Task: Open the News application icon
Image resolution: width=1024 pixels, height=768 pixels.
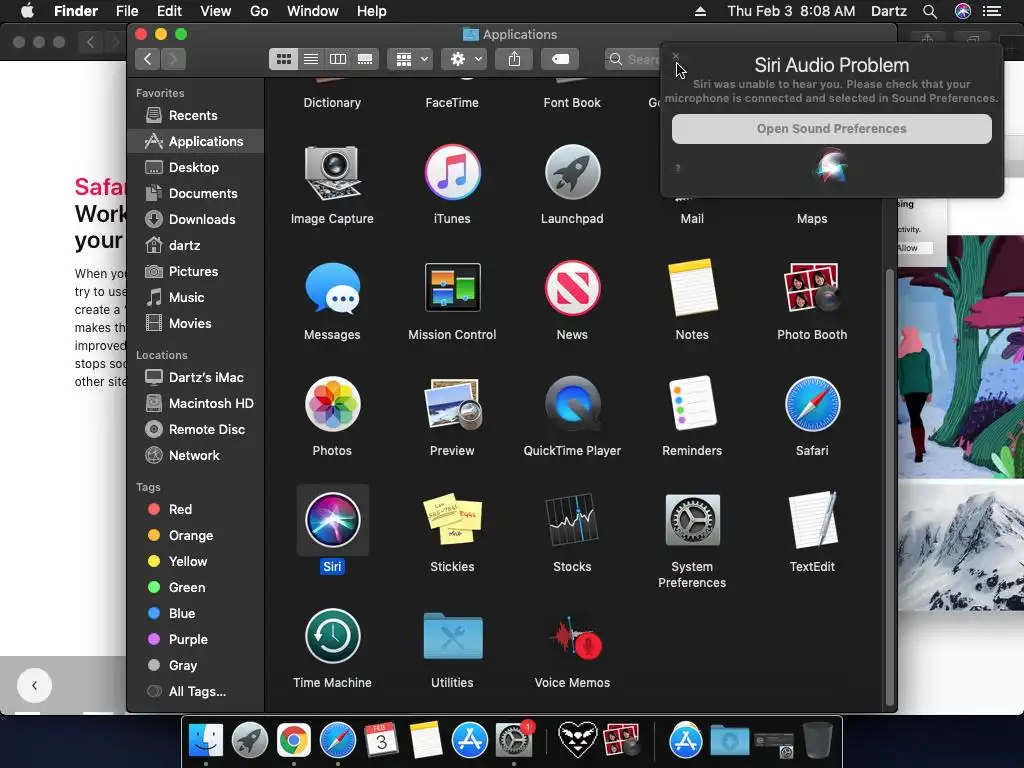Action: [x=572, y=288]
